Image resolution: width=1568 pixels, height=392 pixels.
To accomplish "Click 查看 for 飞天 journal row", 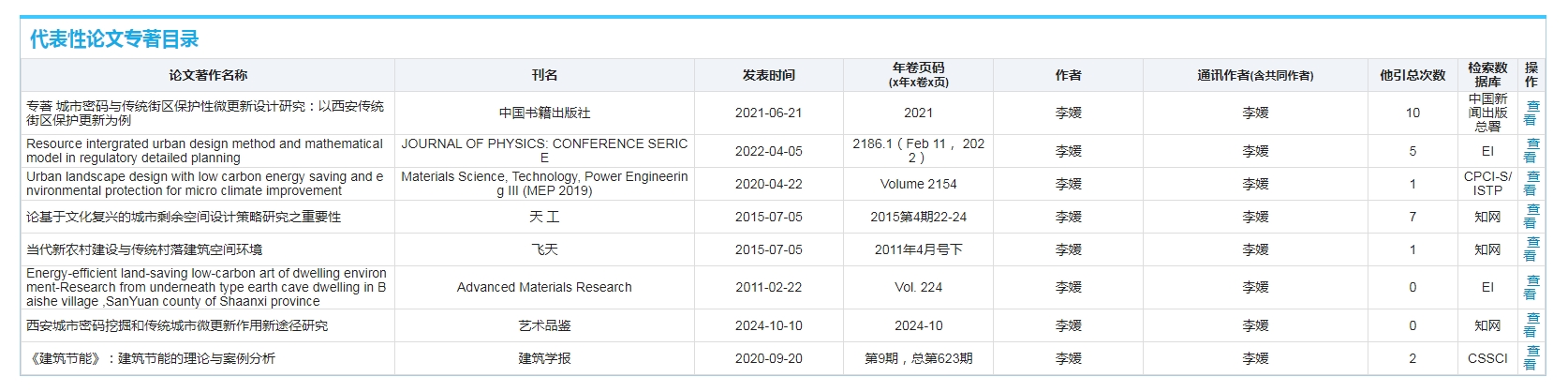I will coord(1531,249).
